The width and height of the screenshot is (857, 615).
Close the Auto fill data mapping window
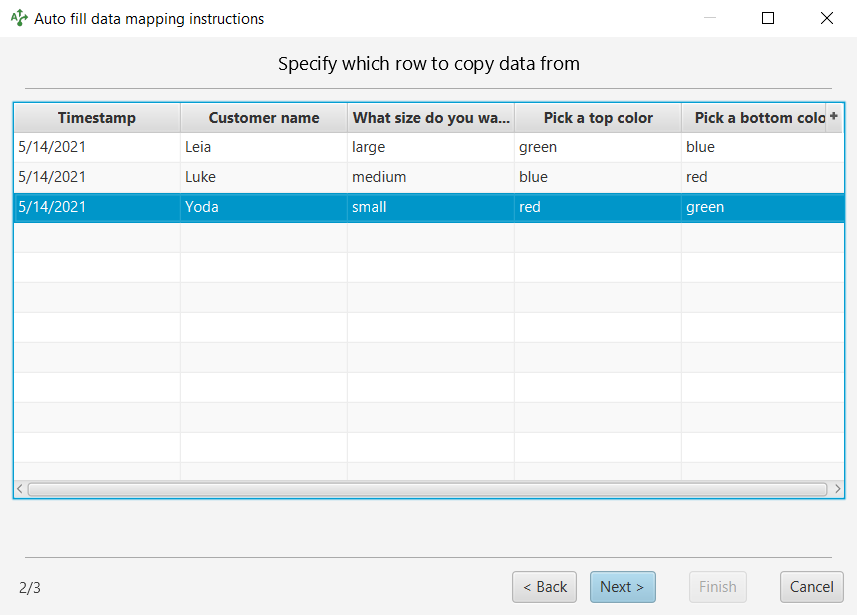(x=827, y=18)
